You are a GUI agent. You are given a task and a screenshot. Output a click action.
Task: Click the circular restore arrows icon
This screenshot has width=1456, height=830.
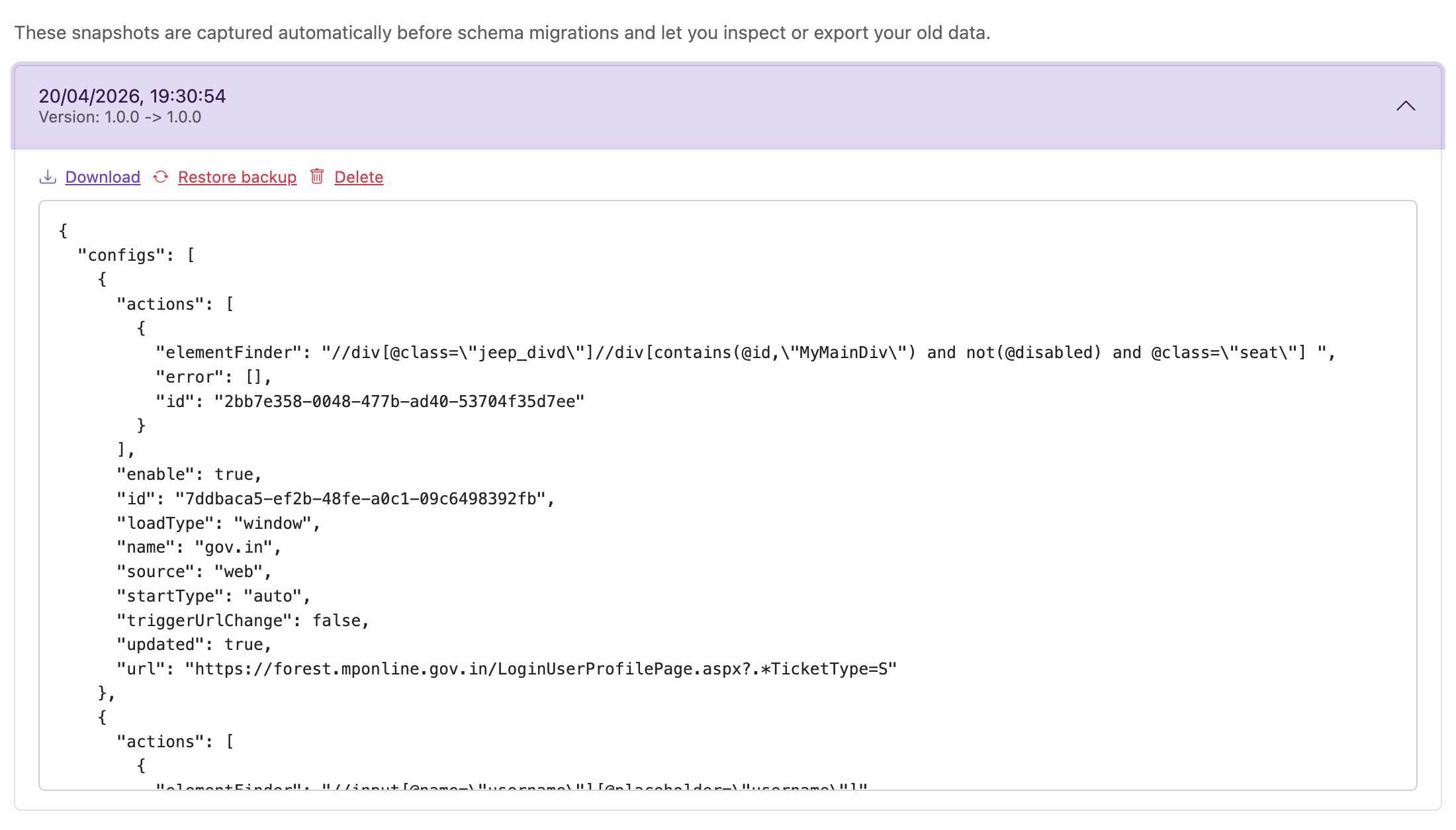(x=161, y=177)
